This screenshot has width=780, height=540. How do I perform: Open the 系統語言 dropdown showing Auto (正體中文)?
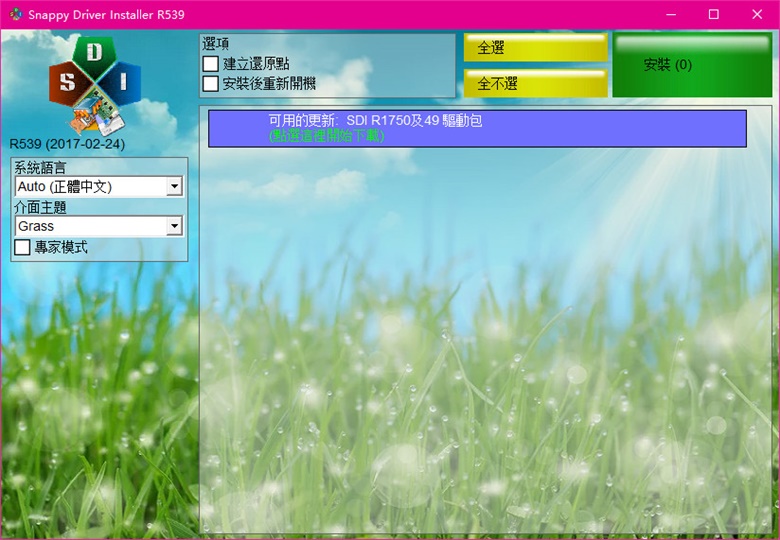pyautogui.click(x=99, y=186)
